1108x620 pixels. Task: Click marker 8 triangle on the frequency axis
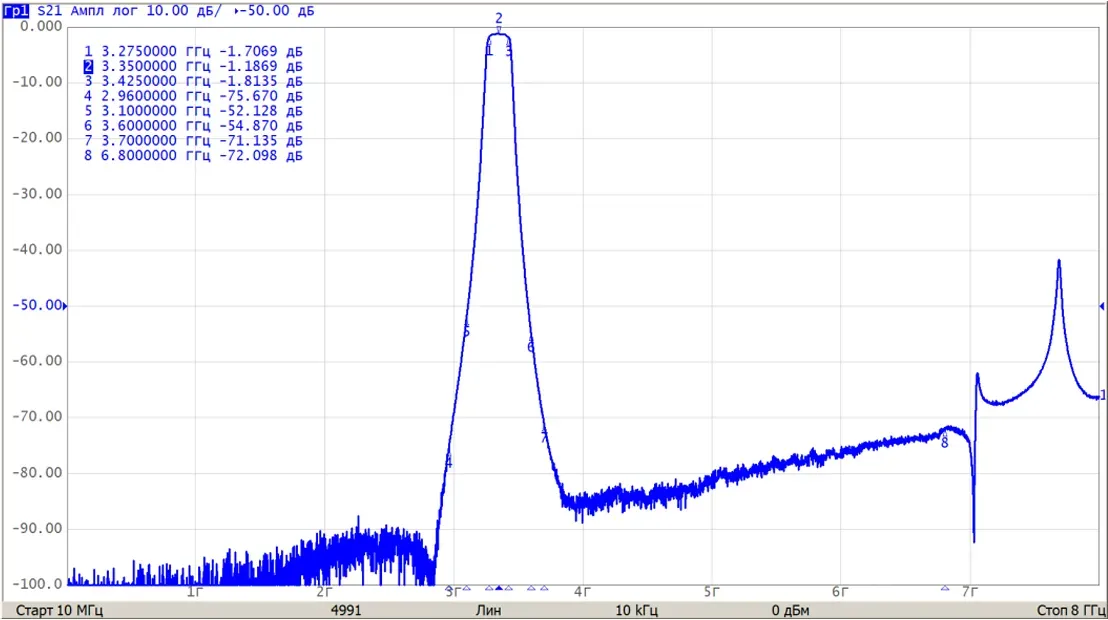[945, 588]
